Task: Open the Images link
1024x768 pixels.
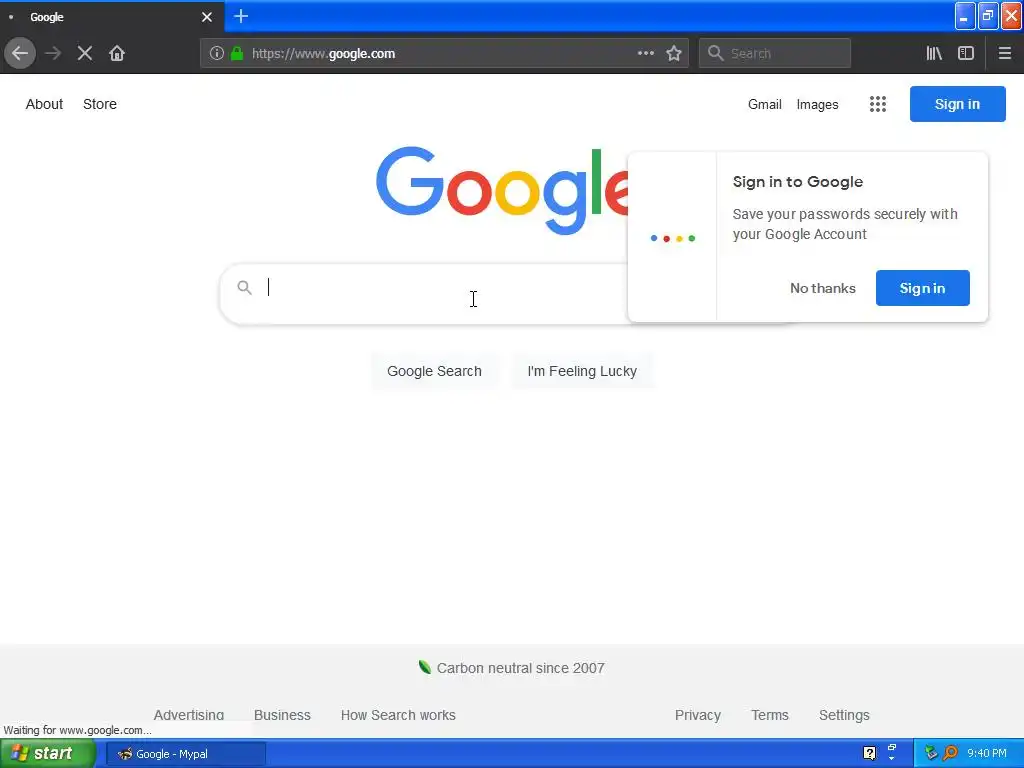Action: coord(817,104)
